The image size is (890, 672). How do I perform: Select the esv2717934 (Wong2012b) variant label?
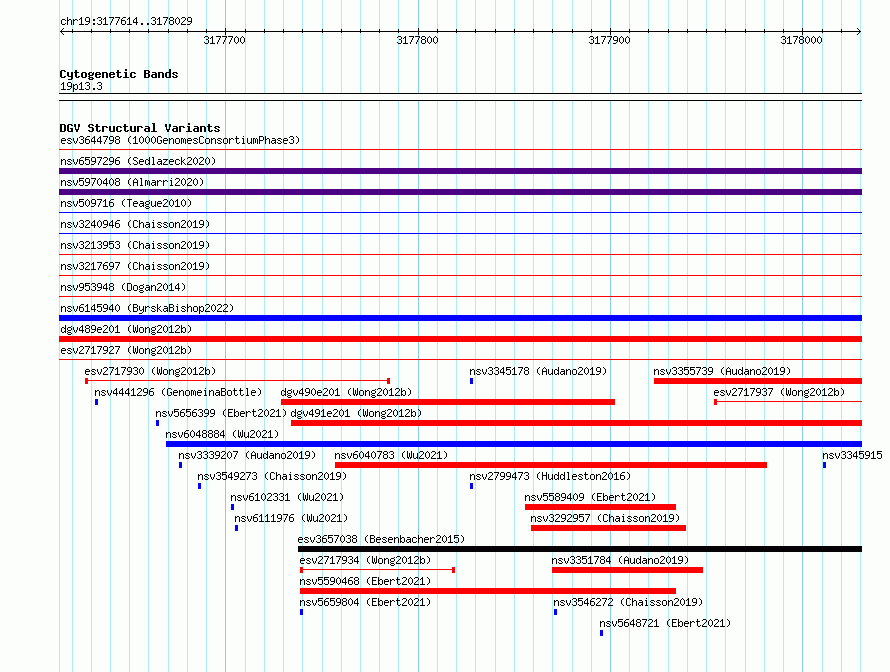coord(364,560)
